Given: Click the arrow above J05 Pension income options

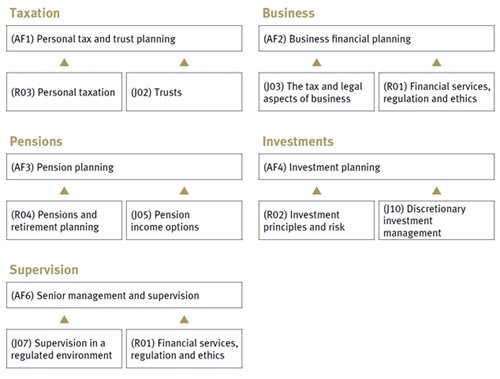Looking at the screenshot, I should click(x=184, y=191).
